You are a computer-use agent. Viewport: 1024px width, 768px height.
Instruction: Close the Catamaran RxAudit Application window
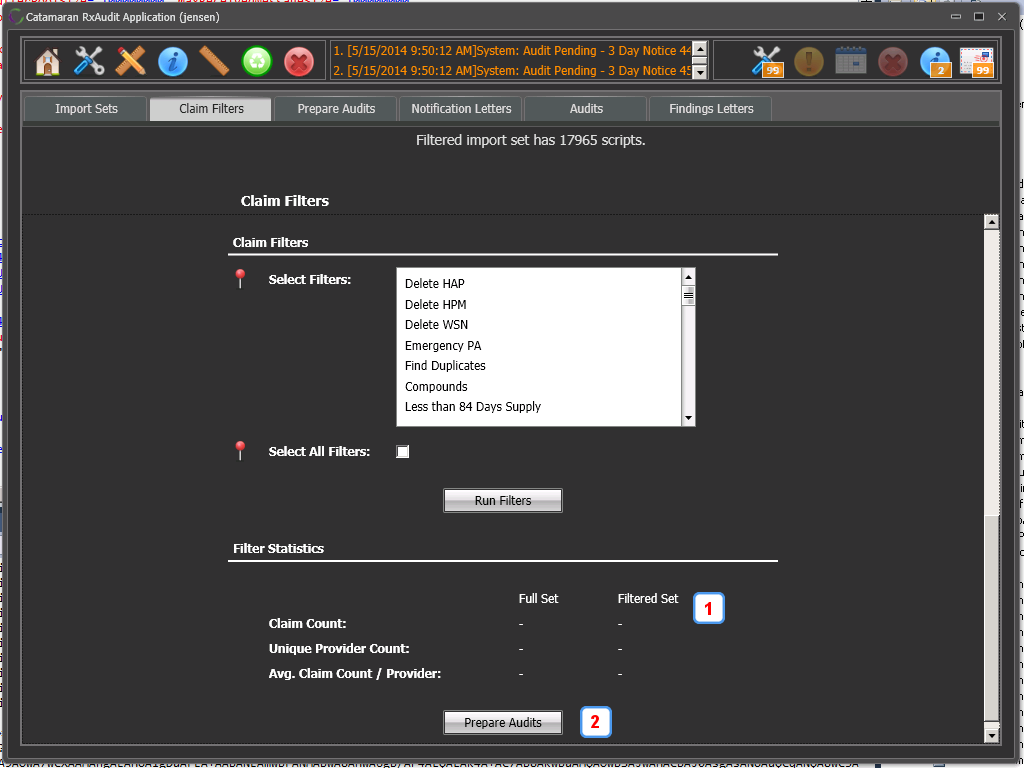click(x=1002, y=17)
